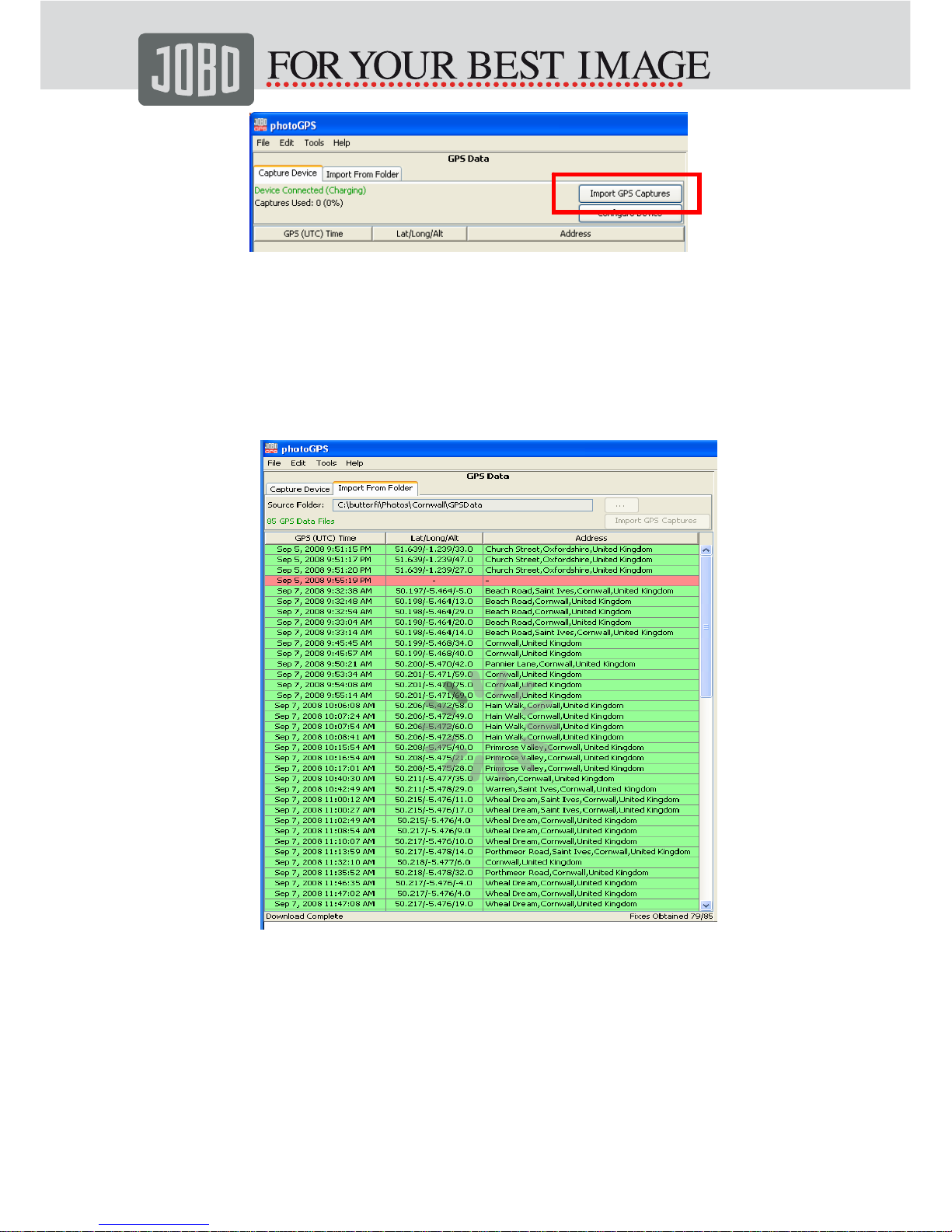Click coordinates '50.199/-5.468/40.0'
The image size is (952, 1232).
tap(434, 654)
